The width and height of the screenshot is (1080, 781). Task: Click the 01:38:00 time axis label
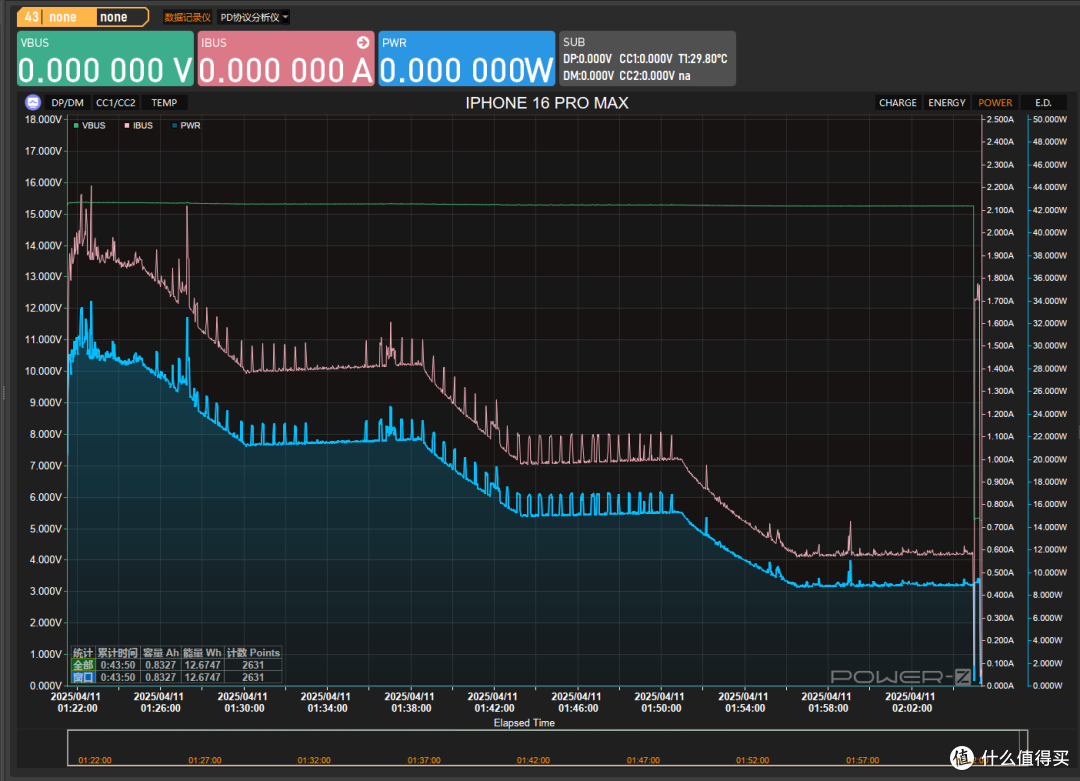tap(409, 702)
